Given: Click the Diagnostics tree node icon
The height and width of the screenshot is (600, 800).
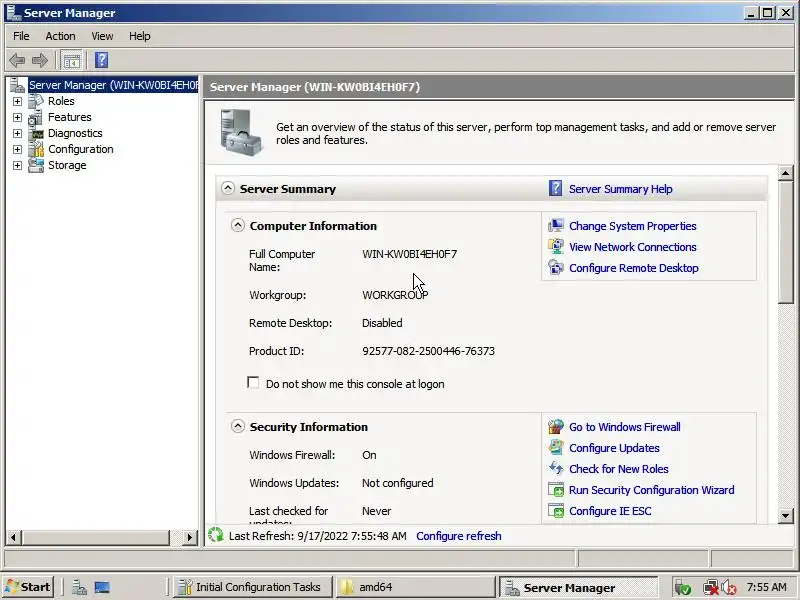Looking at the screenshot, I should (x=36, y=133).
